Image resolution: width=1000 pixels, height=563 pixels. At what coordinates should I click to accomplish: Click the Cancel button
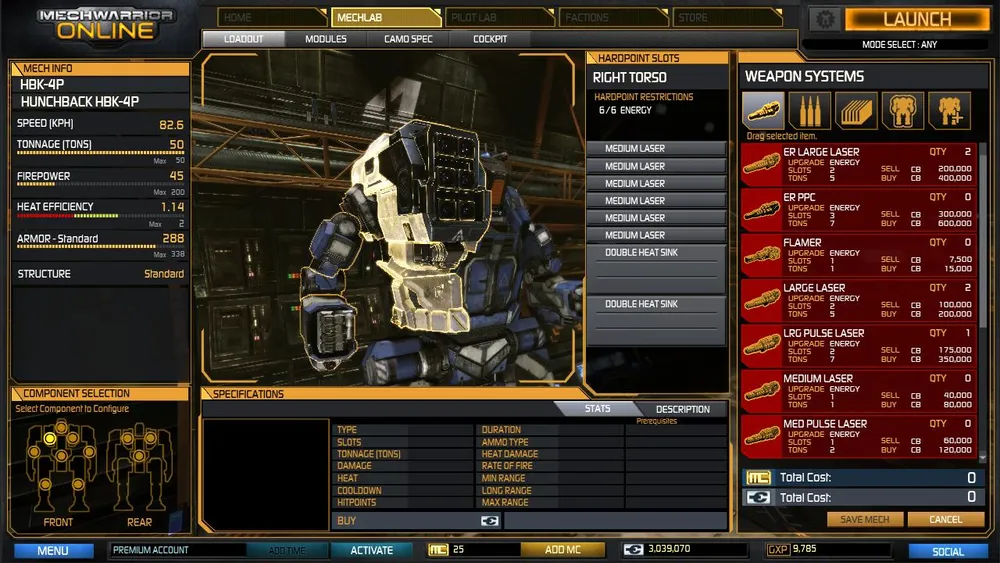[946, 519]
